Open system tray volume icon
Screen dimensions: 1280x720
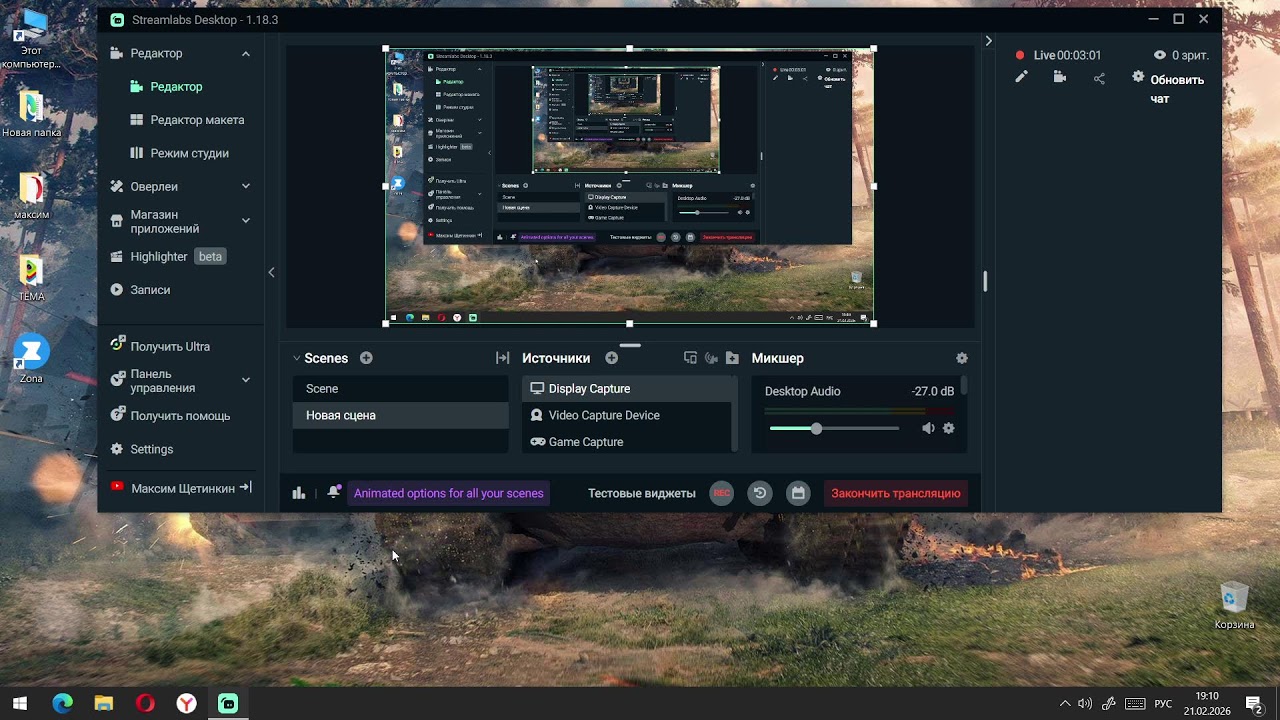click(1085, 704)
